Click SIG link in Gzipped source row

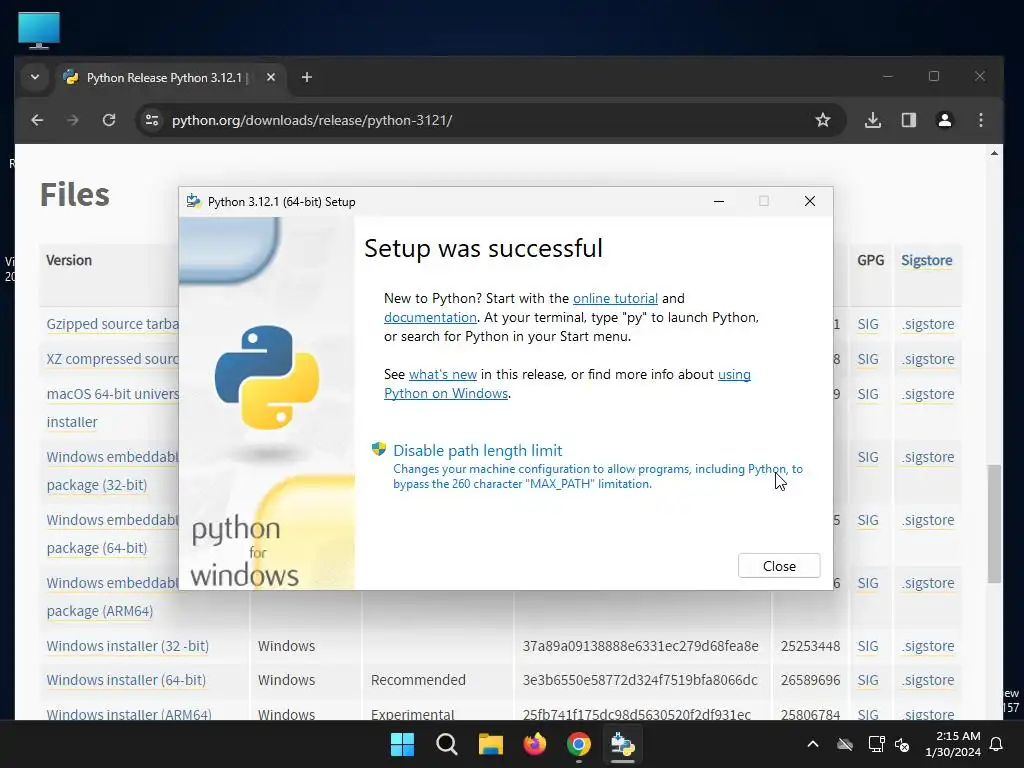(x=867, y=324)
